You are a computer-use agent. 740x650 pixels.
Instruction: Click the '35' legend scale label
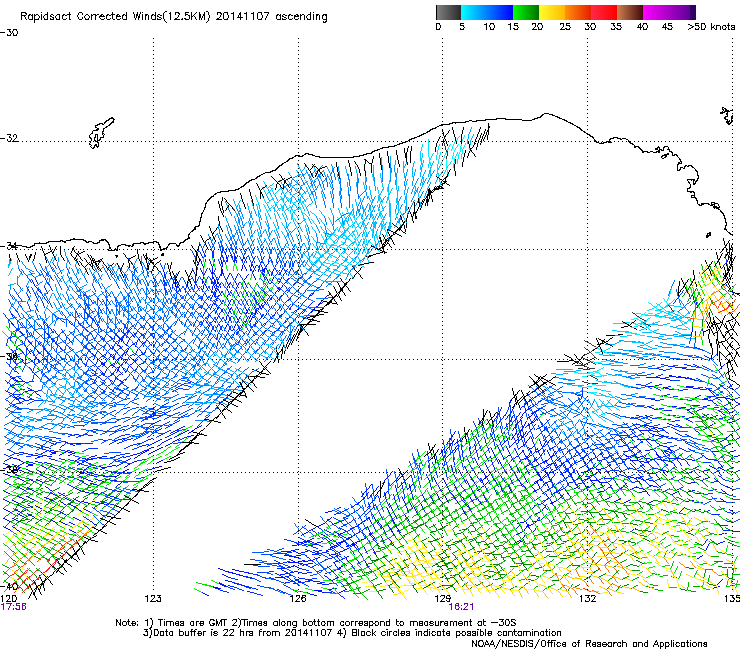click(616, 27)
